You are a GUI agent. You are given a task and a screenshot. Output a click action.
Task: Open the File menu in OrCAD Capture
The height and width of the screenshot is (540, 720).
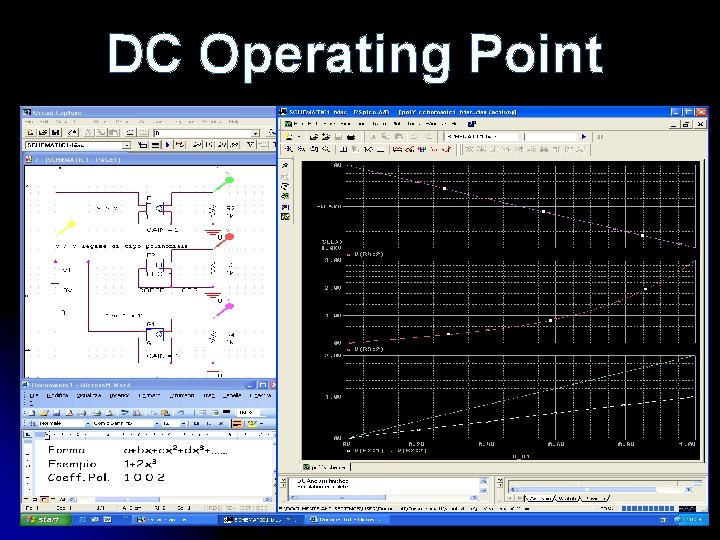[30, 122]
